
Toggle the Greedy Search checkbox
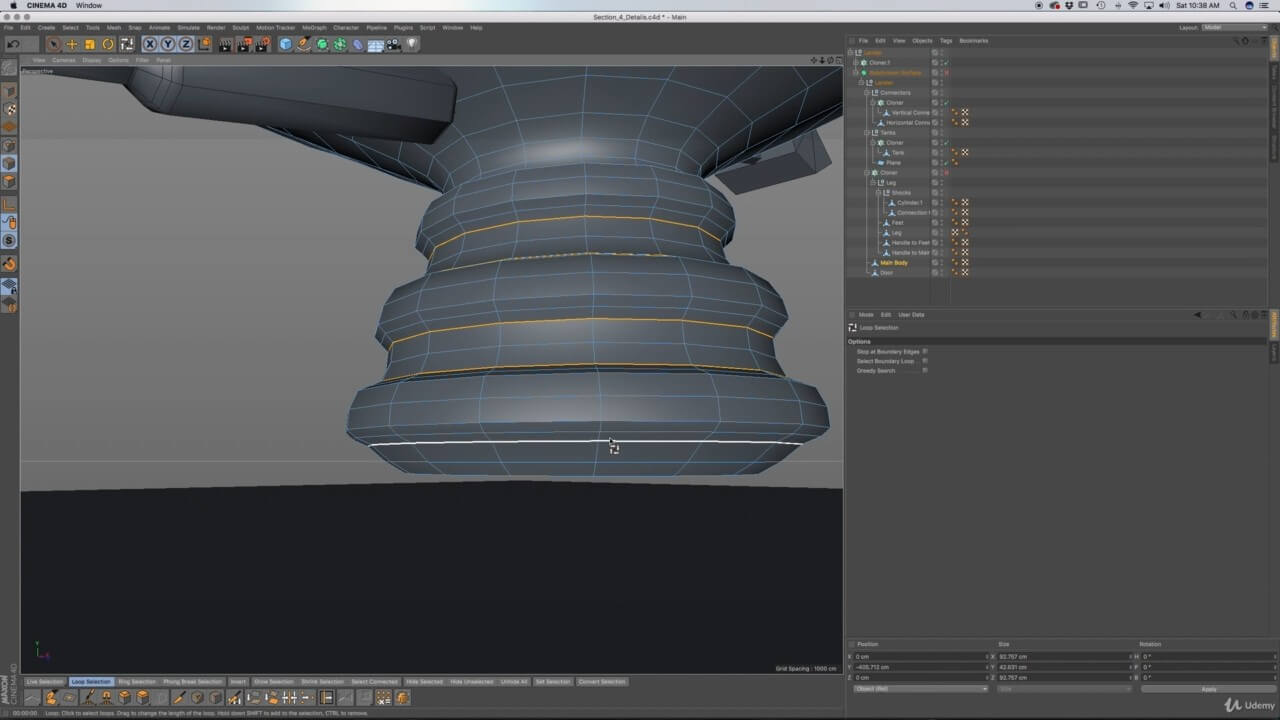pyautogui.click(x=925, y=371)
